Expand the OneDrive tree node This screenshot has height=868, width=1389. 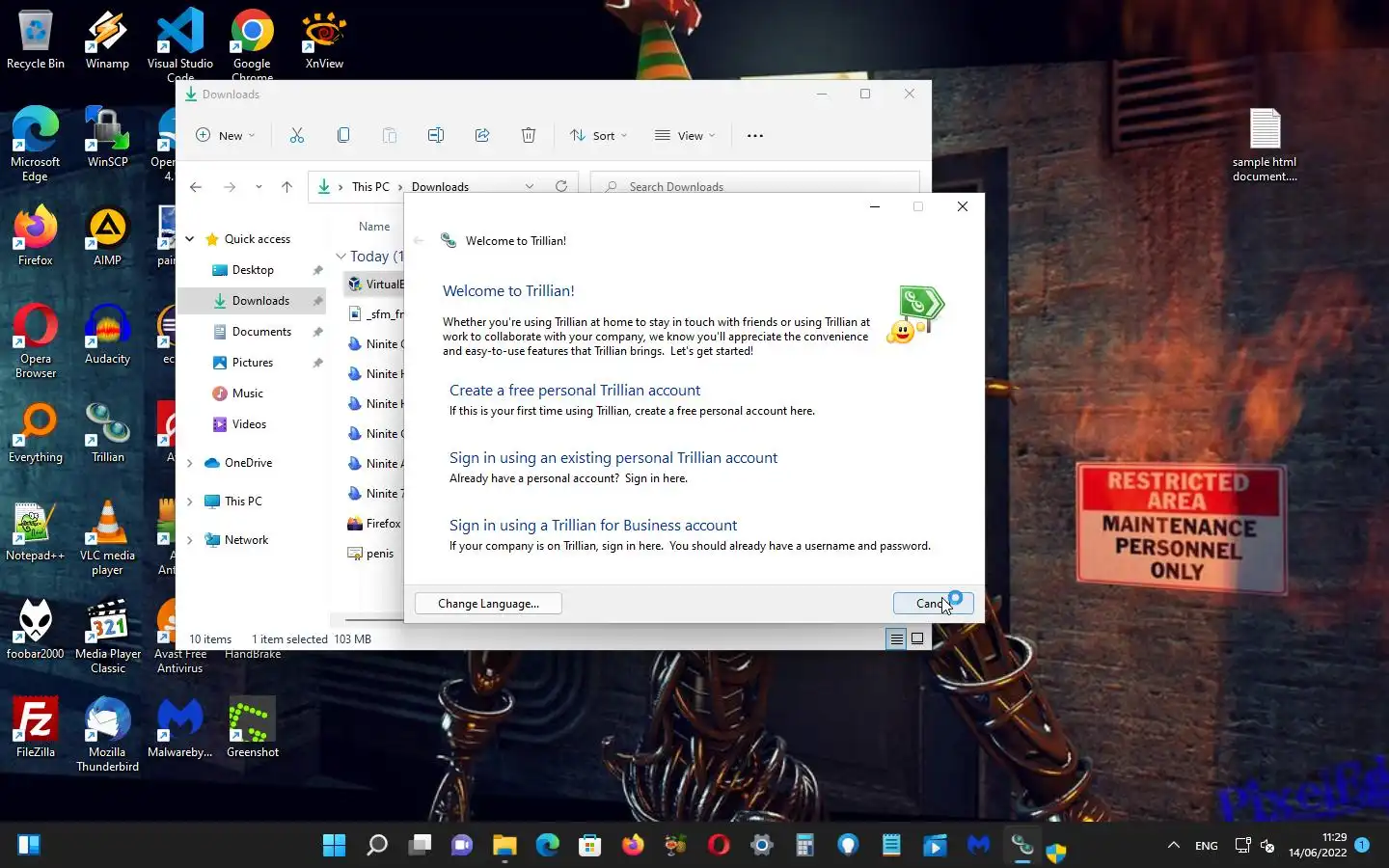coord(190,463)
